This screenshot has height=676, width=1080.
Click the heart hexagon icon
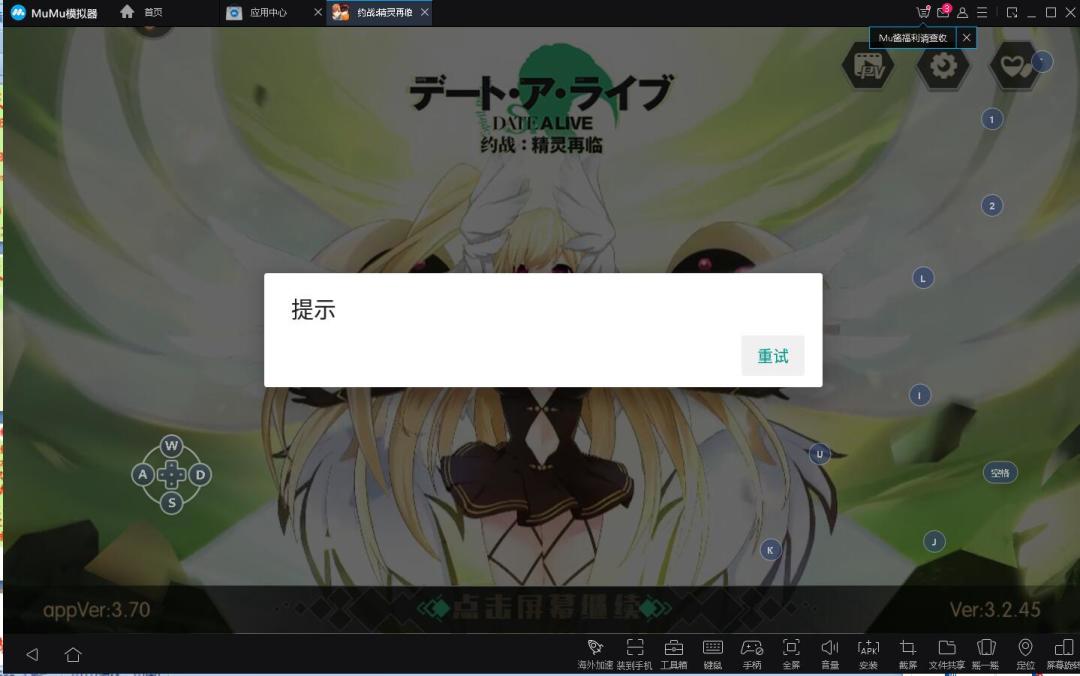tap(1015, 65)
